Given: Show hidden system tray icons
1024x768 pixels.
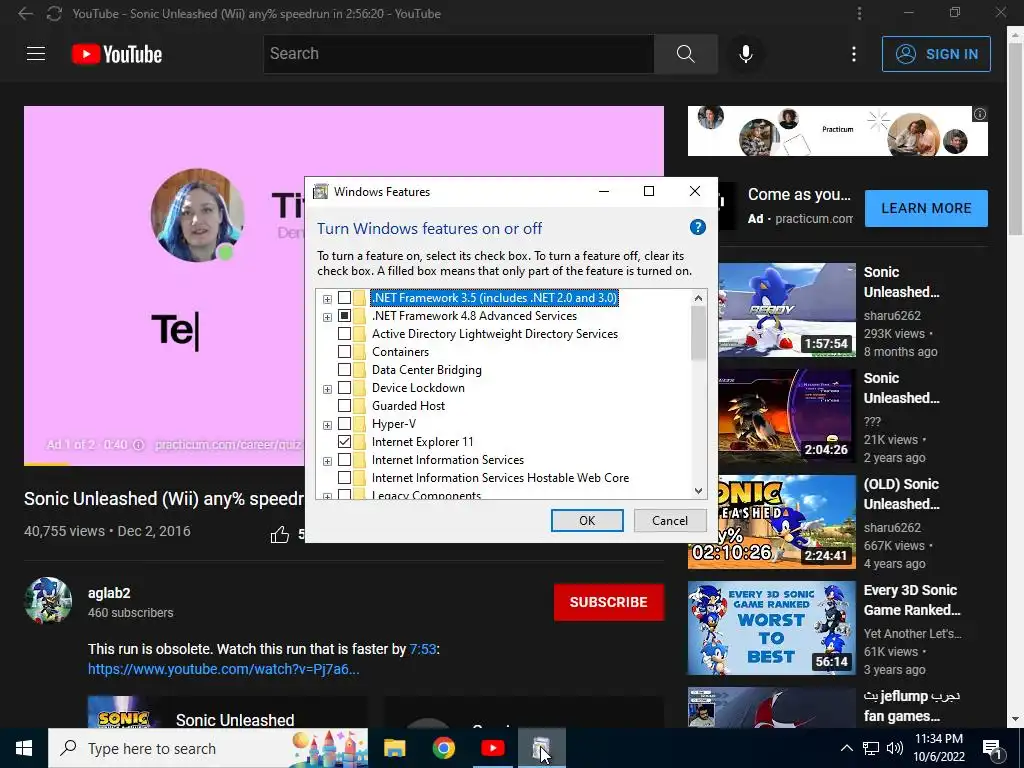Looking at the screenshot, I should [x=846, y=748].
